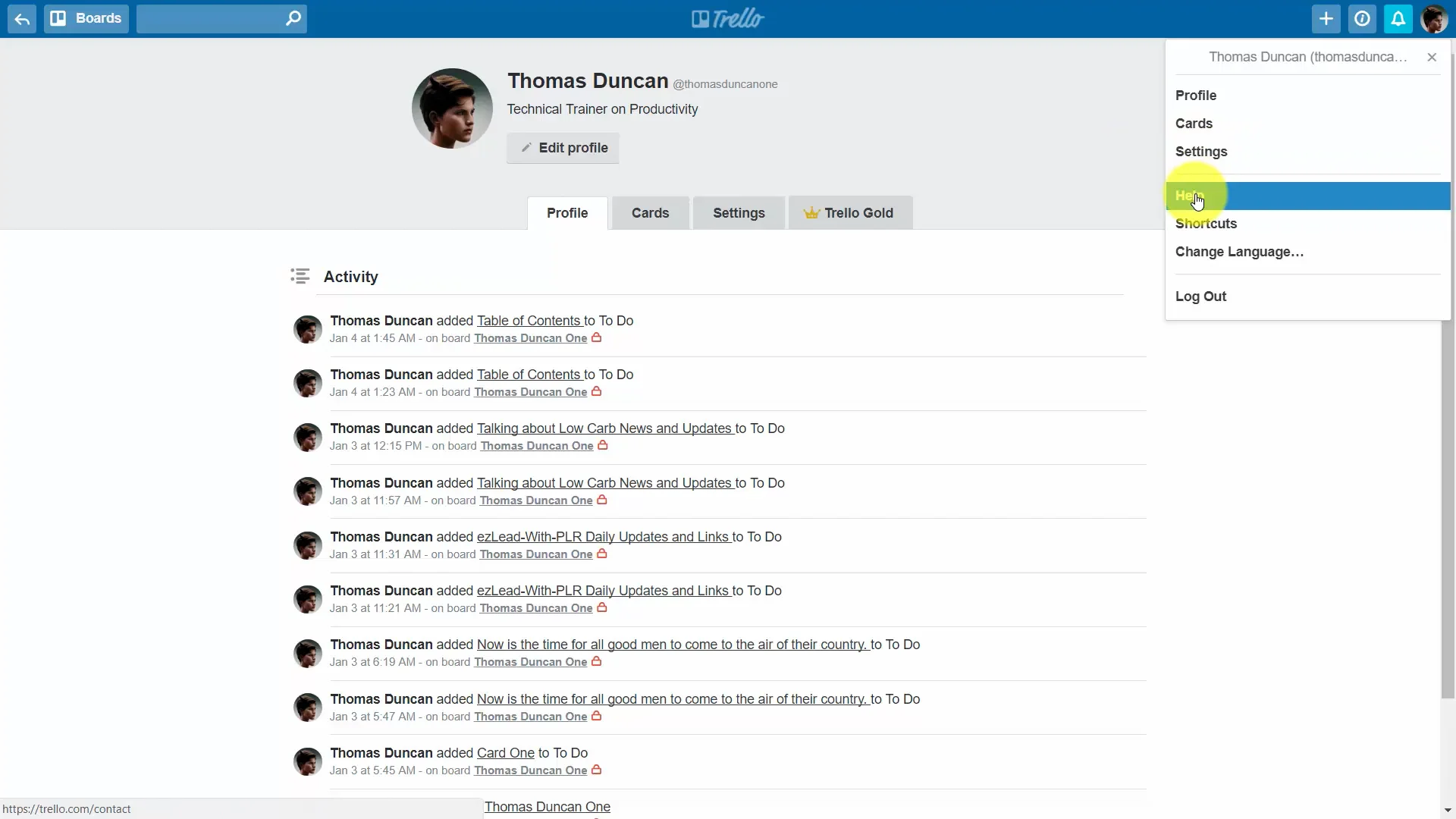This screenshot has height=819, width=1456.
Task: Close the account popup menu
Action: (x=1432, y=57)
